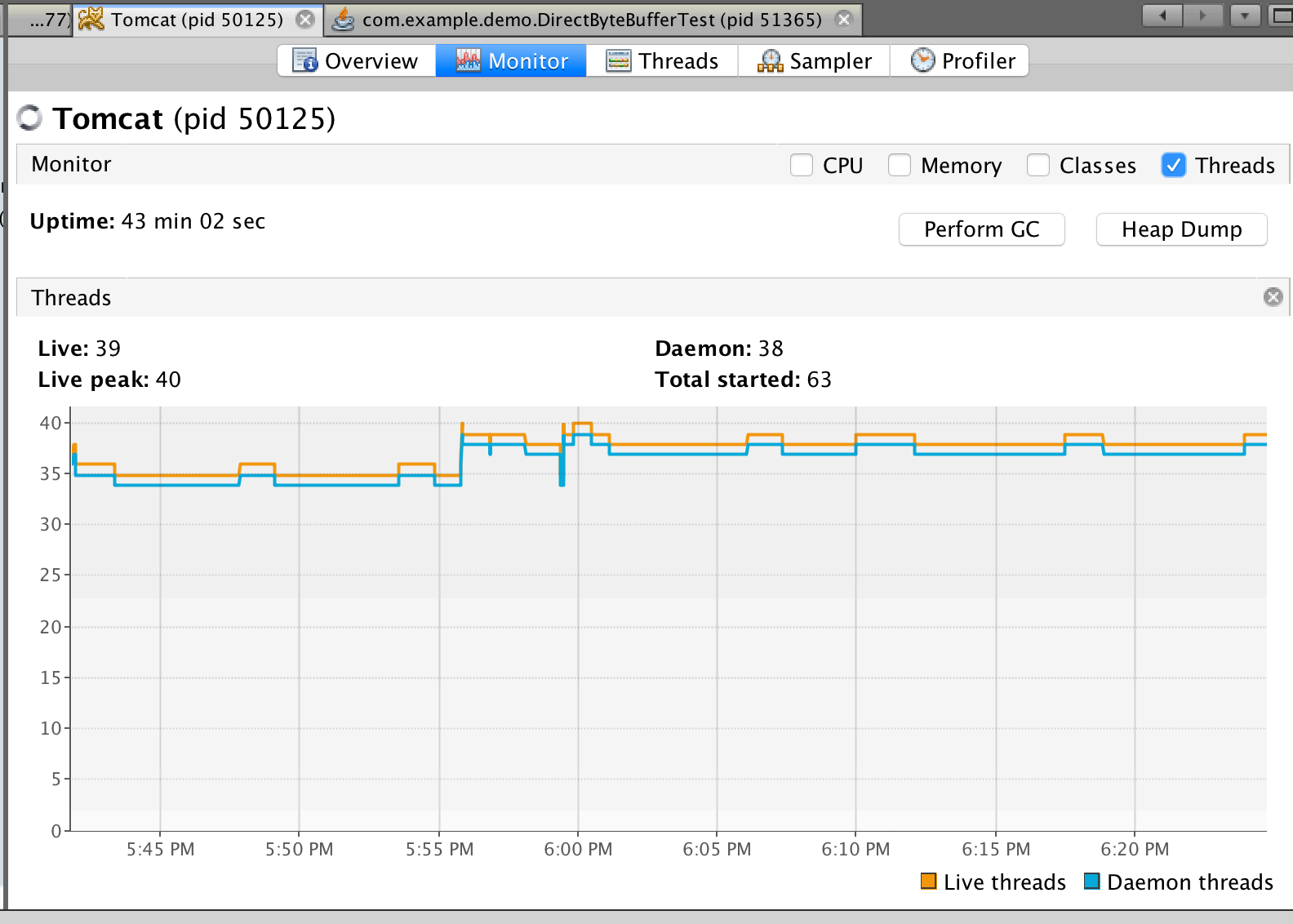Click the 6:20 PM time axis label
This screenshot has height=924, width=1293.
[x=1135, y=849]
